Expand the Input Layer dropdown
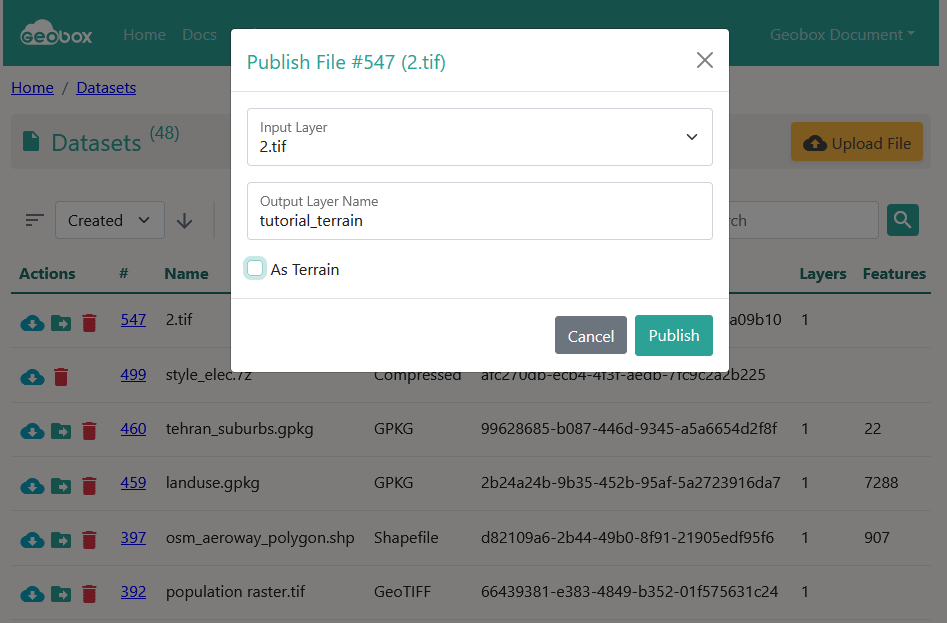 [x=480, y=137]
